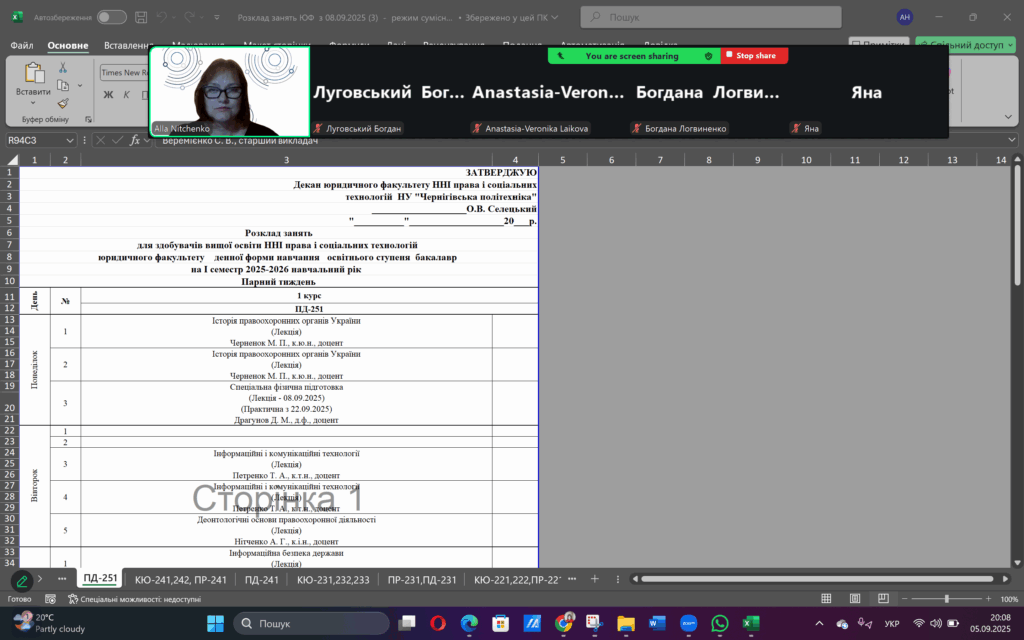Open Word from the taskbar
Image resolution: width=1024 pixels, height=640 pixels.
click(x=657, y=624)
